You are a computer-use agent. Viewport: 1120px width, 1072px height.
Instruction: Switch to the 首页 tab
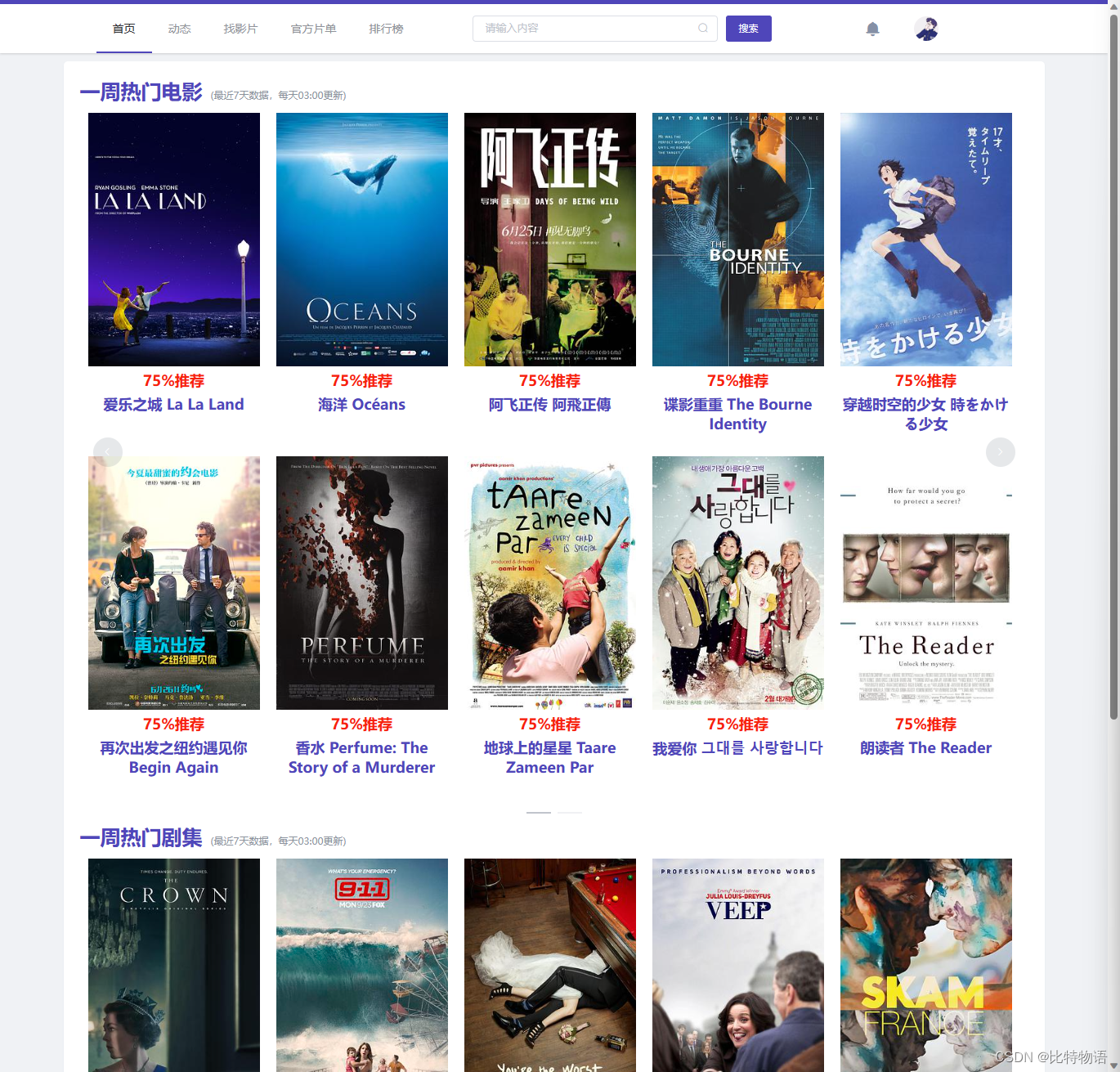click(124, 29)
